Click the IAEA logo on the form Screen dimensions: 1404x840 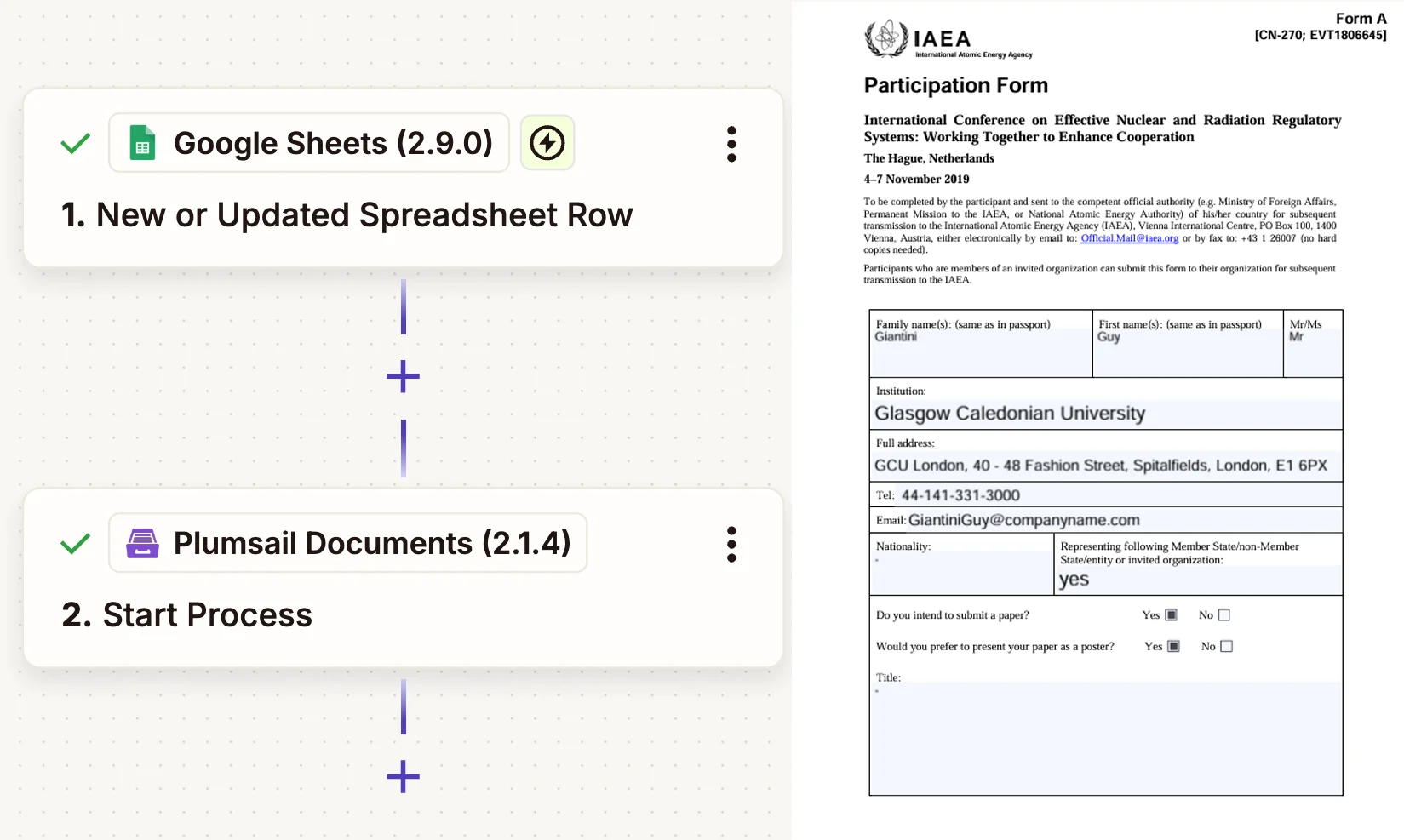(x=948, y=39)
